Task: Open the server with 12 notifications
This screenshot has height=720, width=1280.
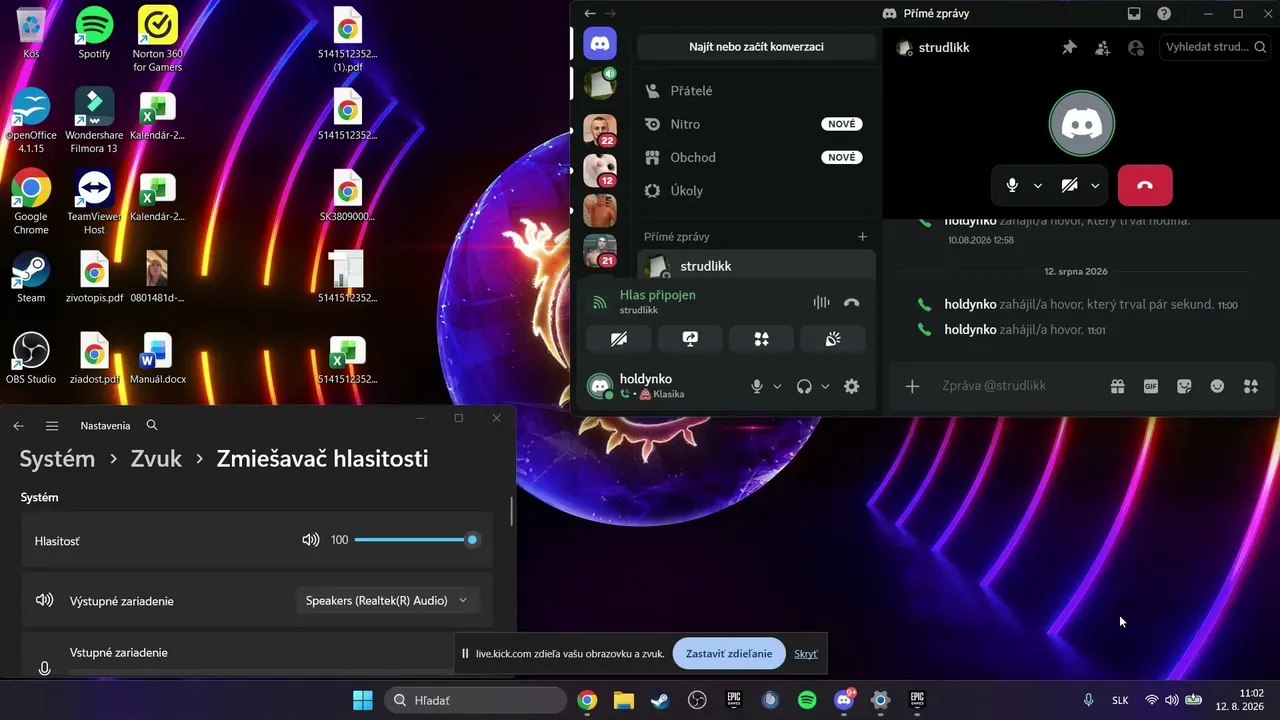Action: 600,171
